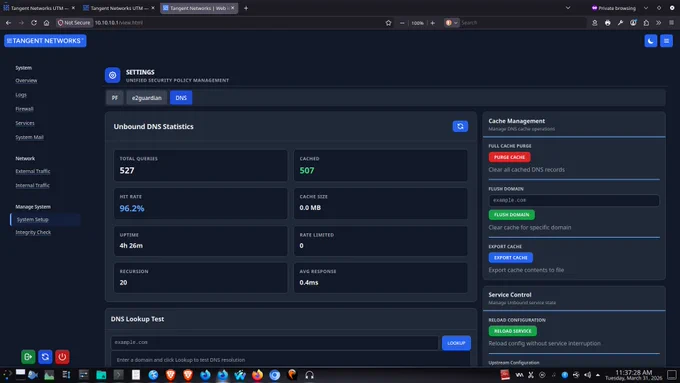Open the list all tabs dropdown
Viewport: 680px width, 383px height.
click(568, 8)
